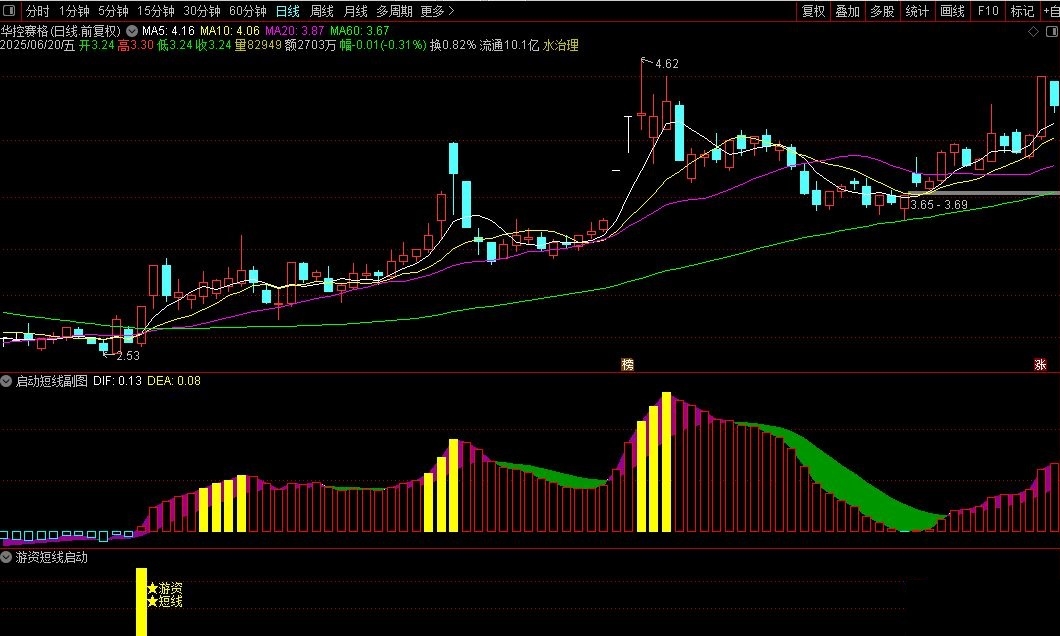Screen dimensions: 1060x636
Task: Expand the 启动短线副图 indicator menu
Action: point(6,381)
